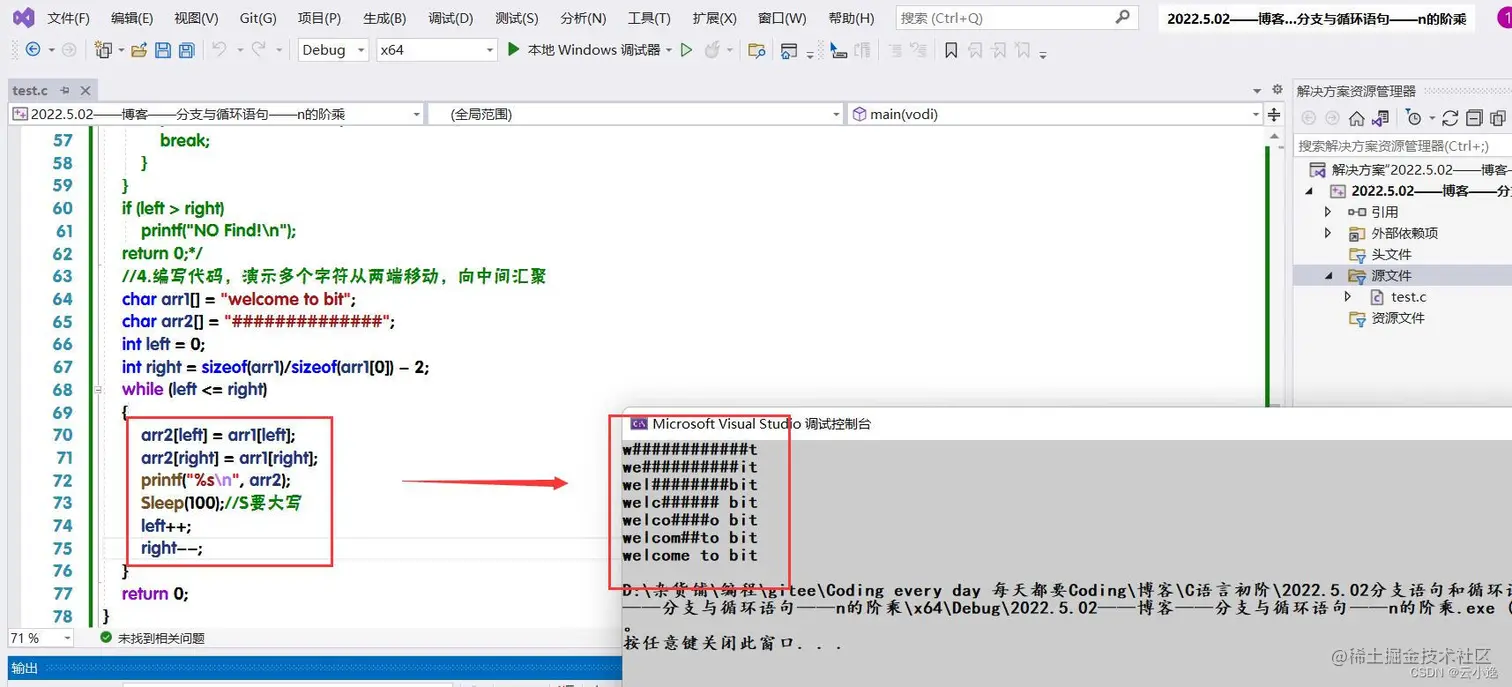Select the solution root node 解决方案
1512x687 pixels.
(1410, 170)
